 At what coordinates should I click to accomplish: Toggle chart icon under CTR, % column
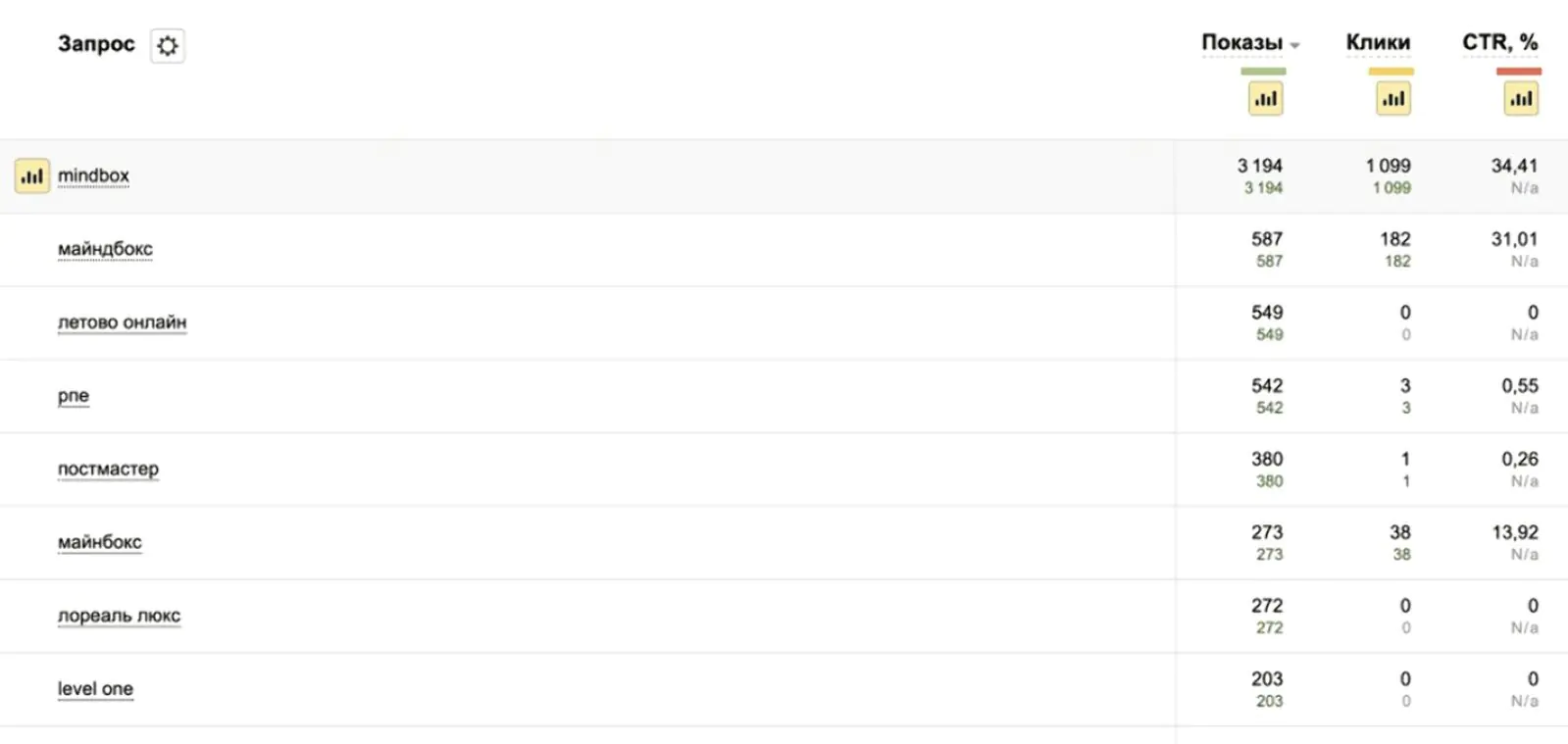click(x=1521, y=98)
